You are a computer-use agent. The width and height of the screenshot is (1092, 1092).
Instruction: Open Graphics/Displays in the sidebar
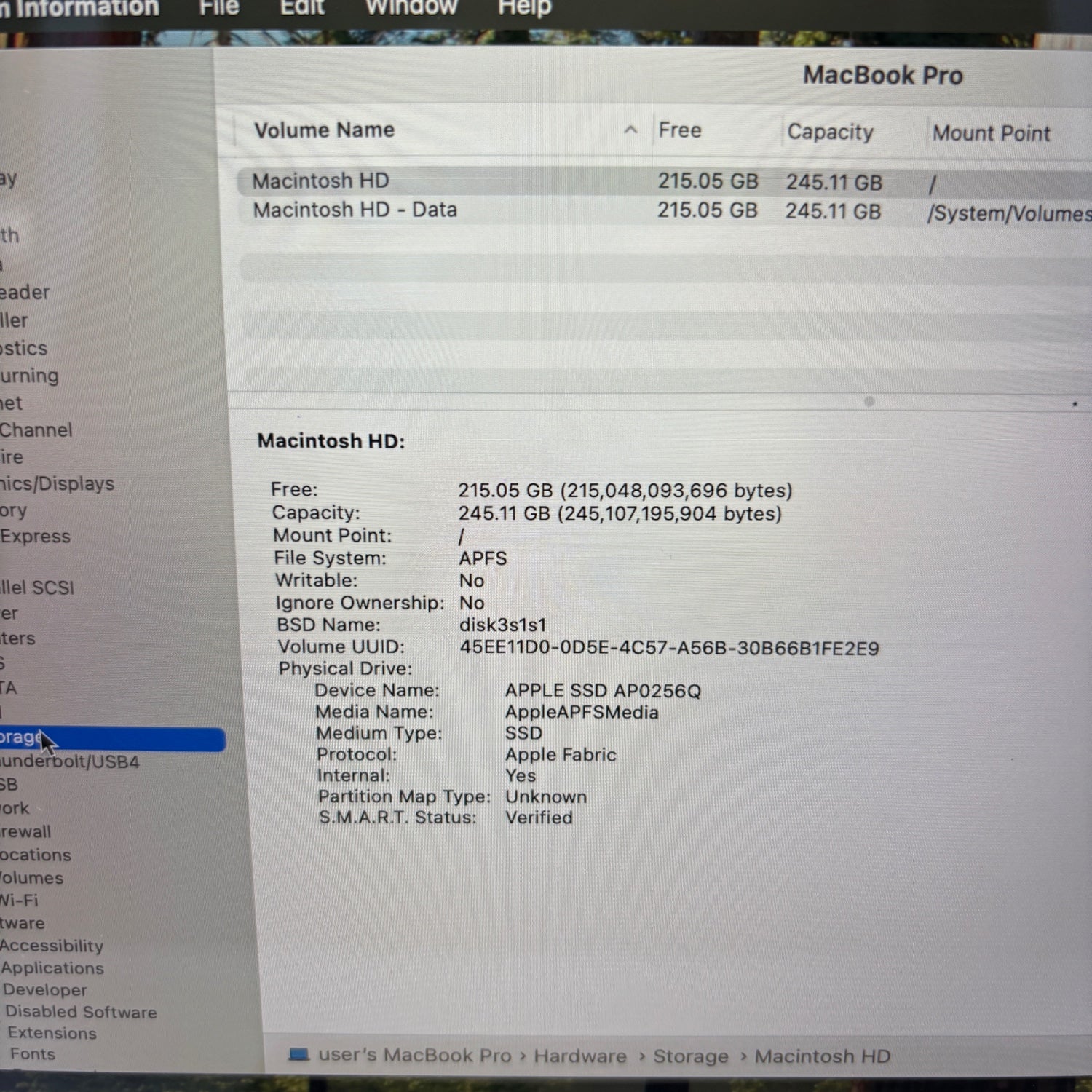[x=57, y=483]
